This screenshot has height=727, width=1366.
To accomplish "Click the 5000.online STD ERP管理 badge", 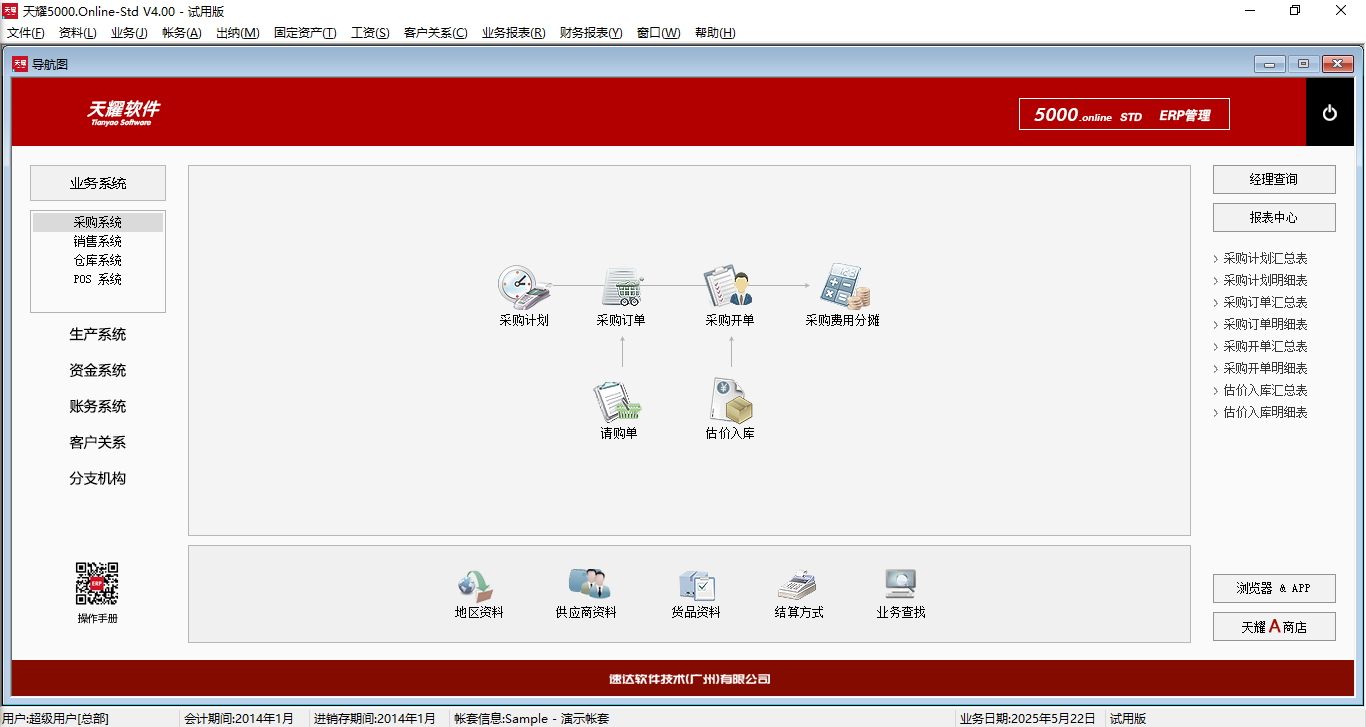I will [x=1124, y=114].
